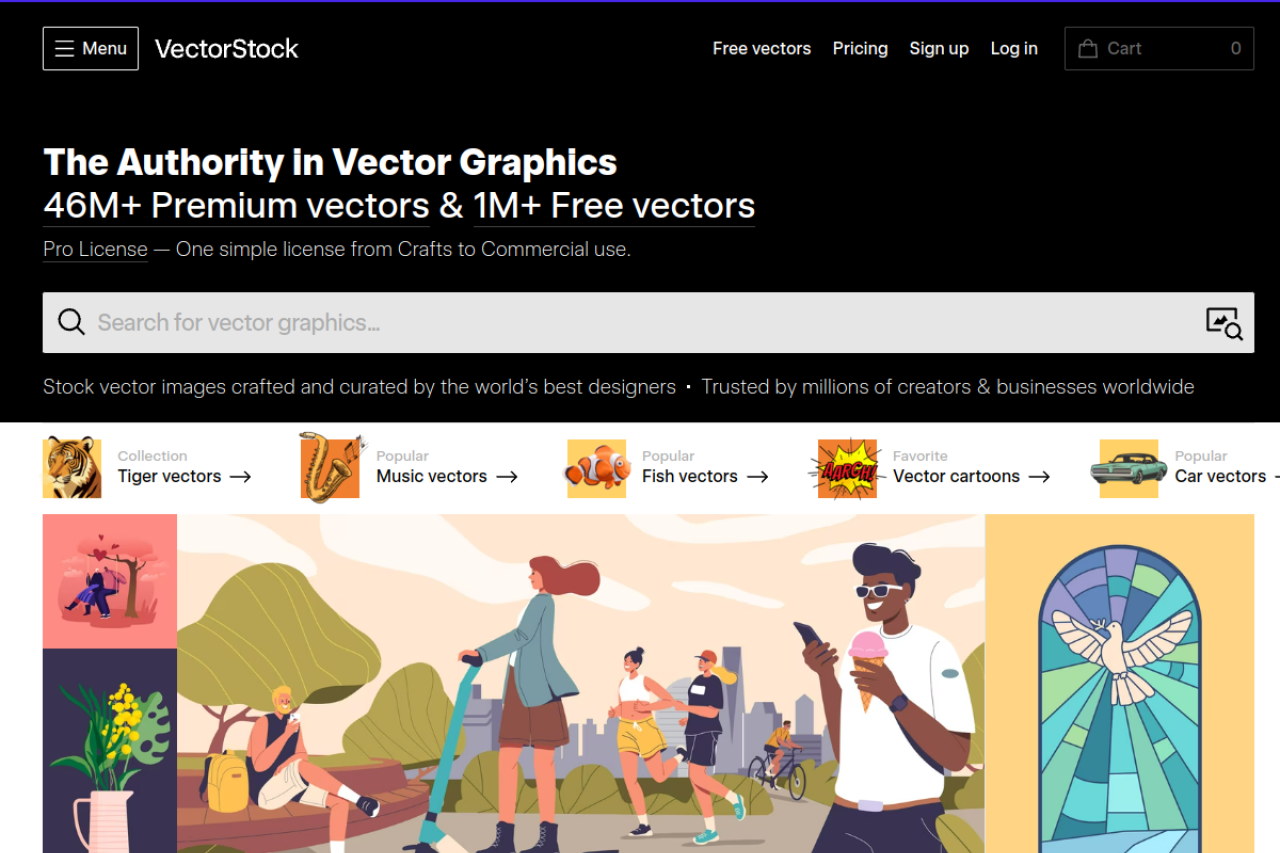Open the yellow flowers in vase illustration
This screenshot has width=1280, height=853.
110,751
